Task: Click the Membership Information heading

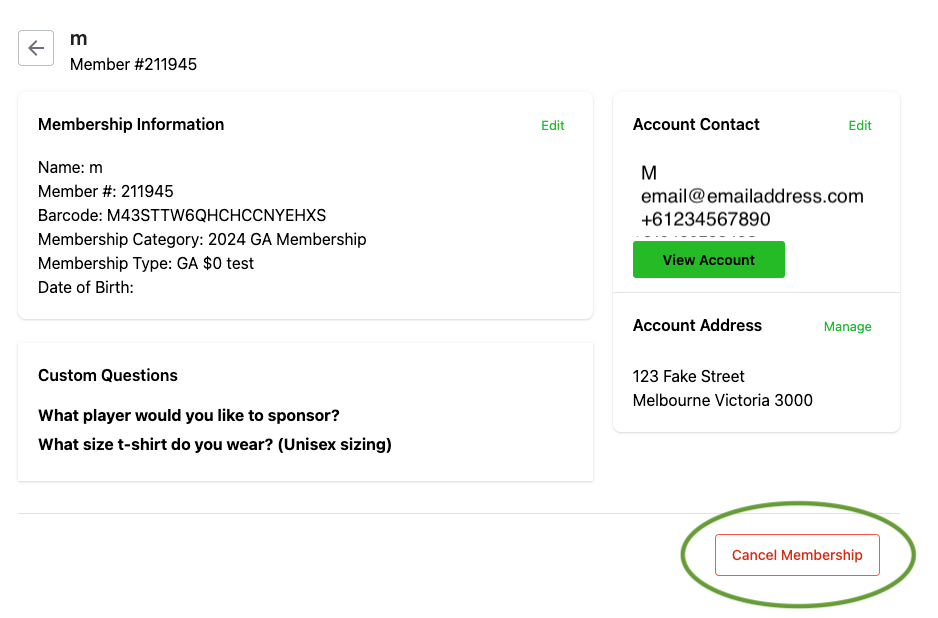Action: [x=131, y=124]
